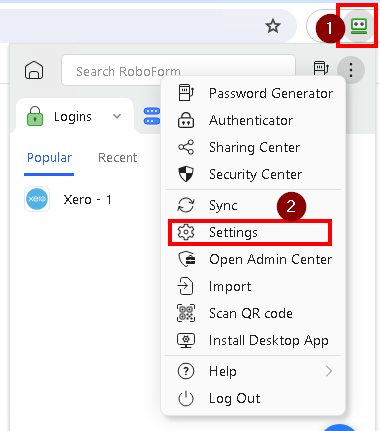Click the Help question mark icon
The image size is (380, 431).
[186, 371]
